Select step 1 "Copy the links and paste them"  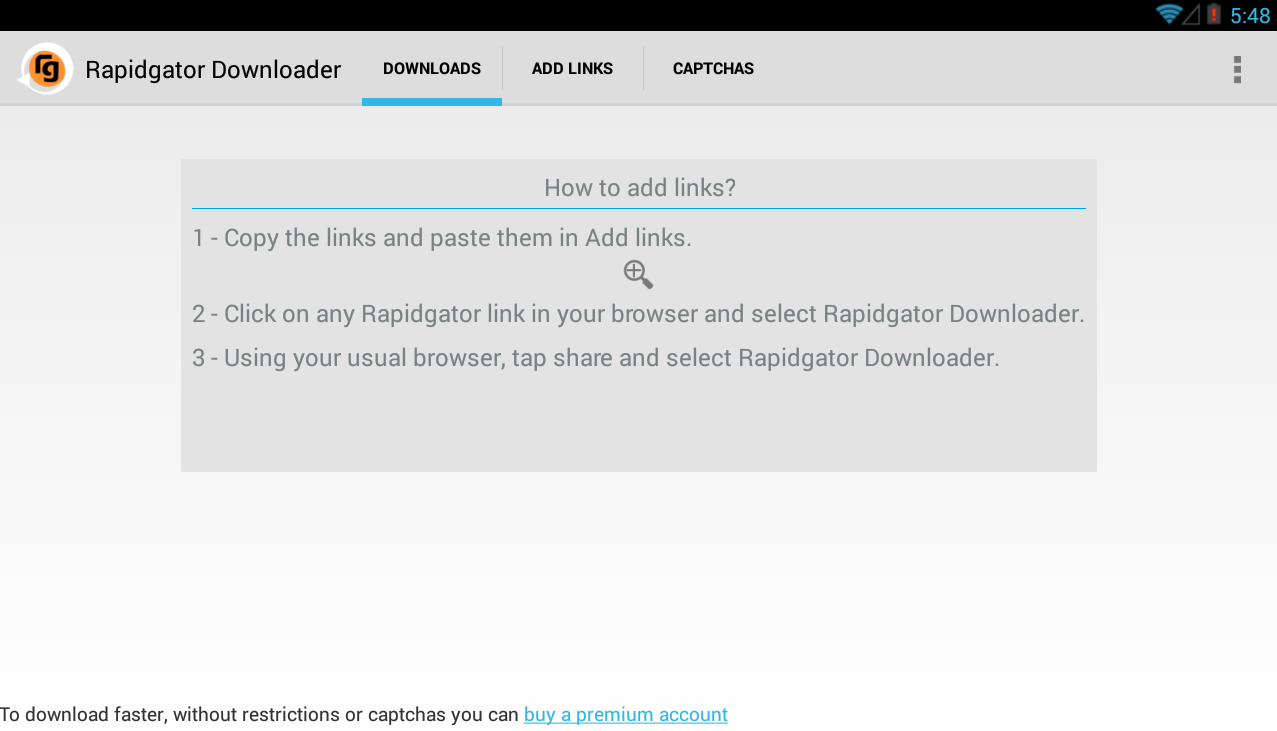(442, 238)
